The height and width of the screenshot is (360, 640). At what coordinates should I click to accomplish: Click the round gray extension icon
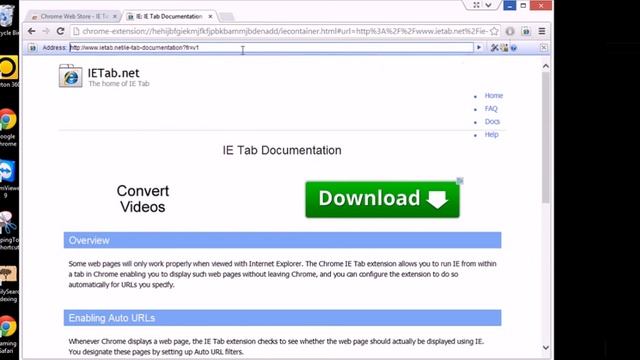click(x=510, y=31)
